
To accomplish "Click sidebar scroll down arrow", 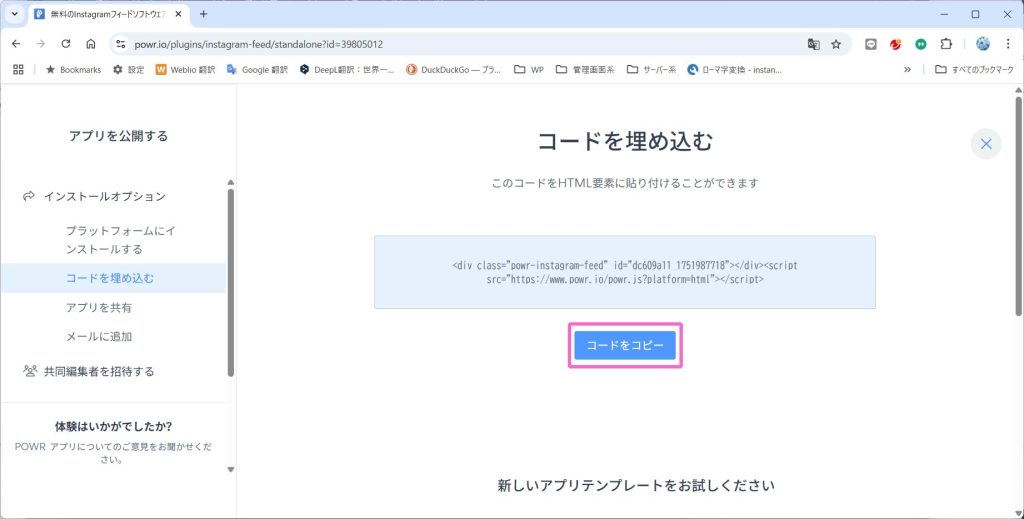I will click(x=231, y=469).
